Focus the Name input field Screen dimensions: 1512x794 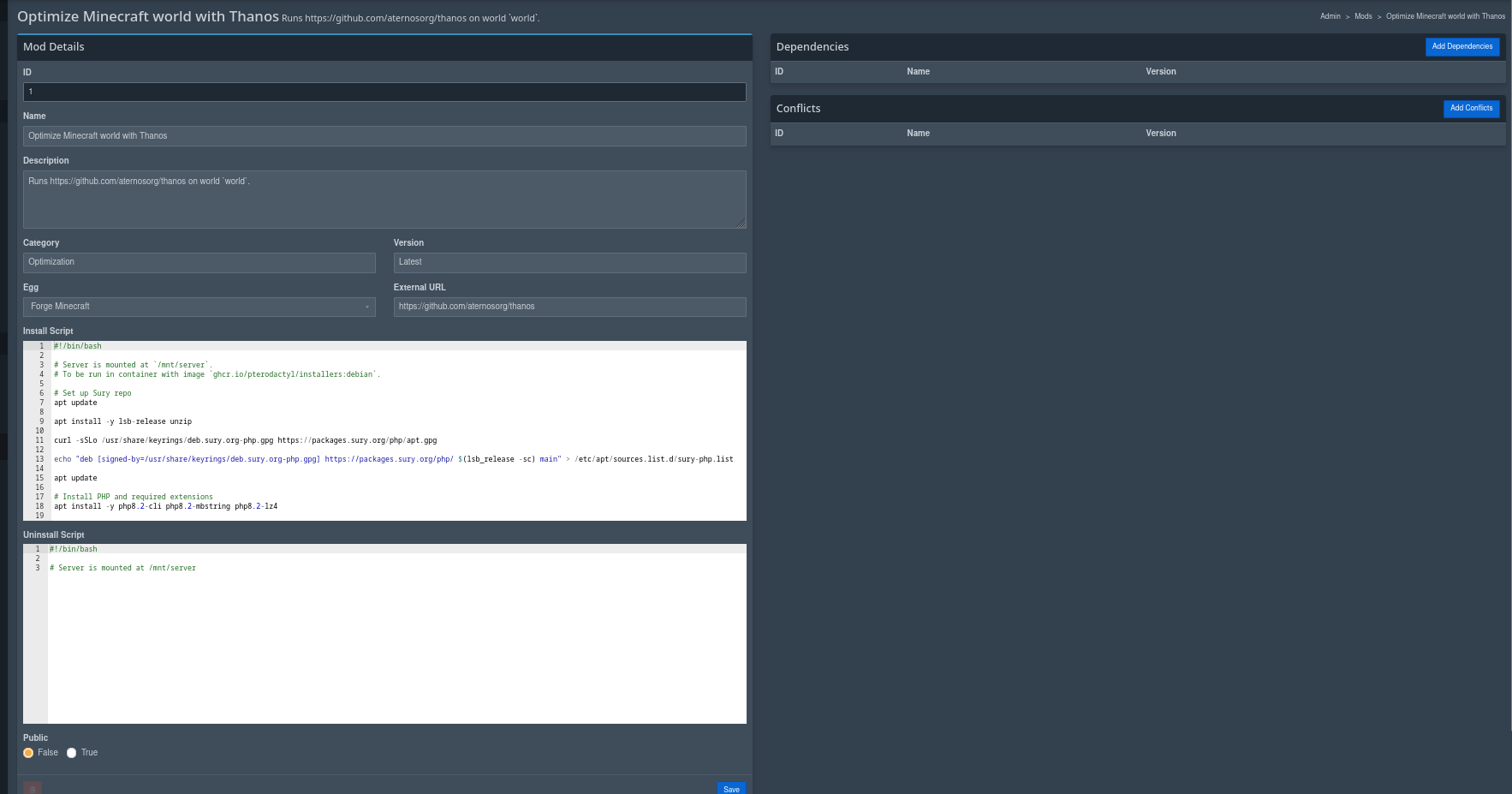pos(384,136)
